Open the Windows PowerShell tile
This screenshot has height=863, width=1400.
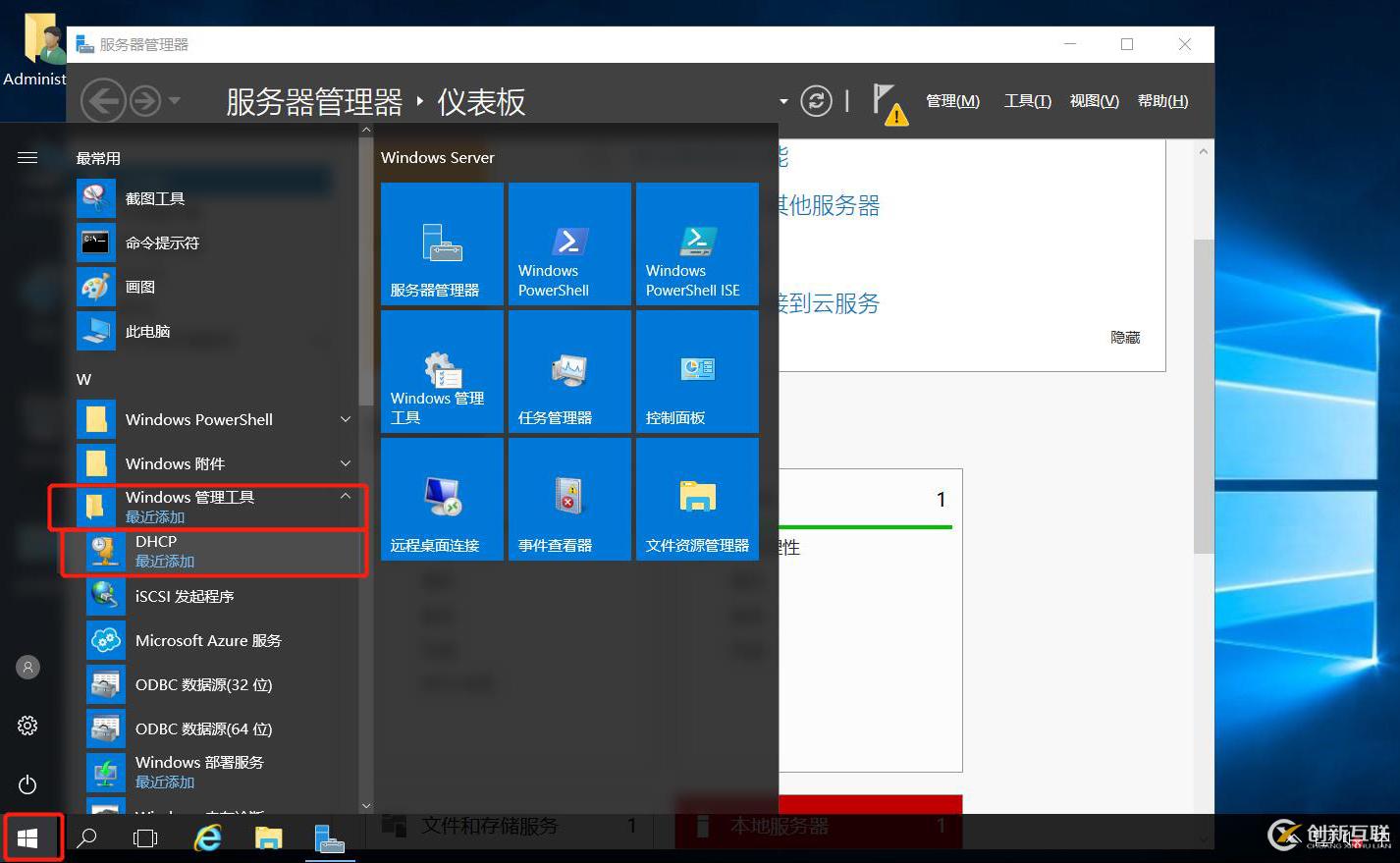[569, 243]
